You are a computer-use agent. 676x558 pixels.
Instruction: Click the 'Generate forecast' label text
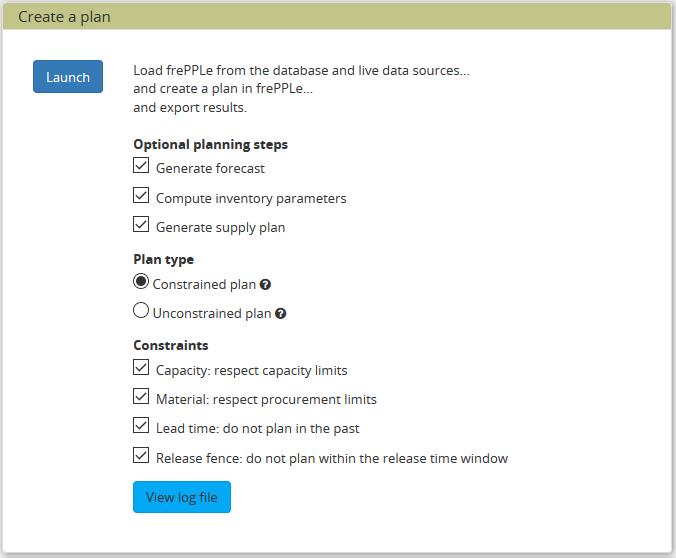pos(210,169)
